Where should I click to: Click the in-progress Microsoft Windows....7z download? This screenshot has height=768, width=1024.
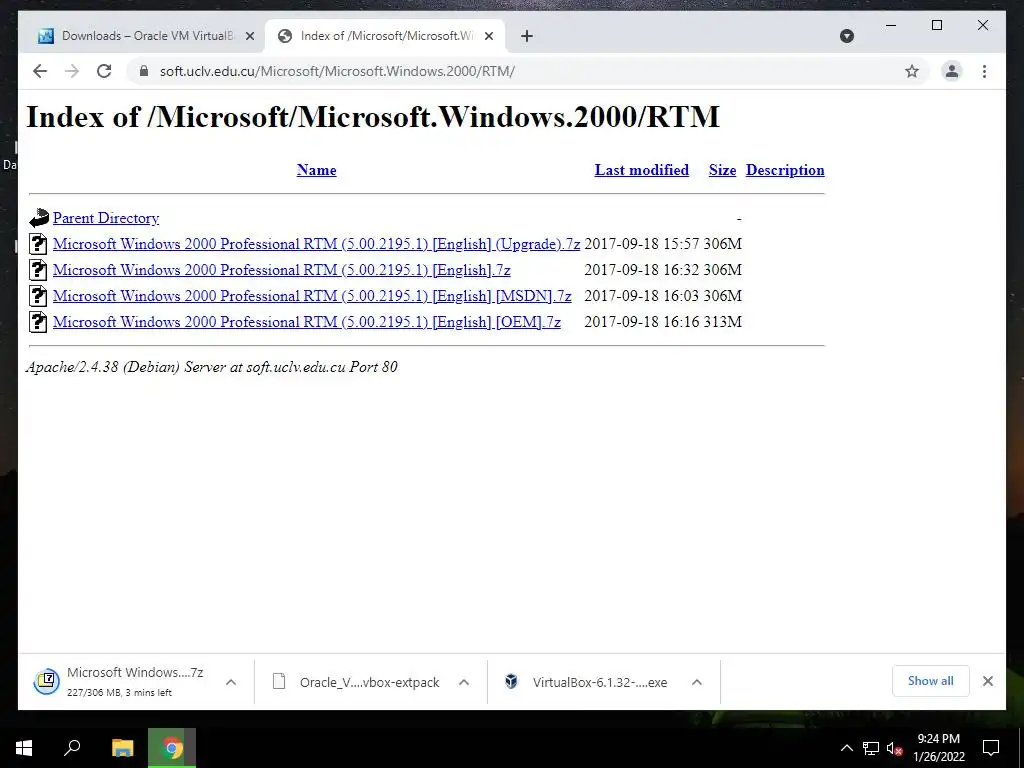pyautogui.click(x=135, y=681)
